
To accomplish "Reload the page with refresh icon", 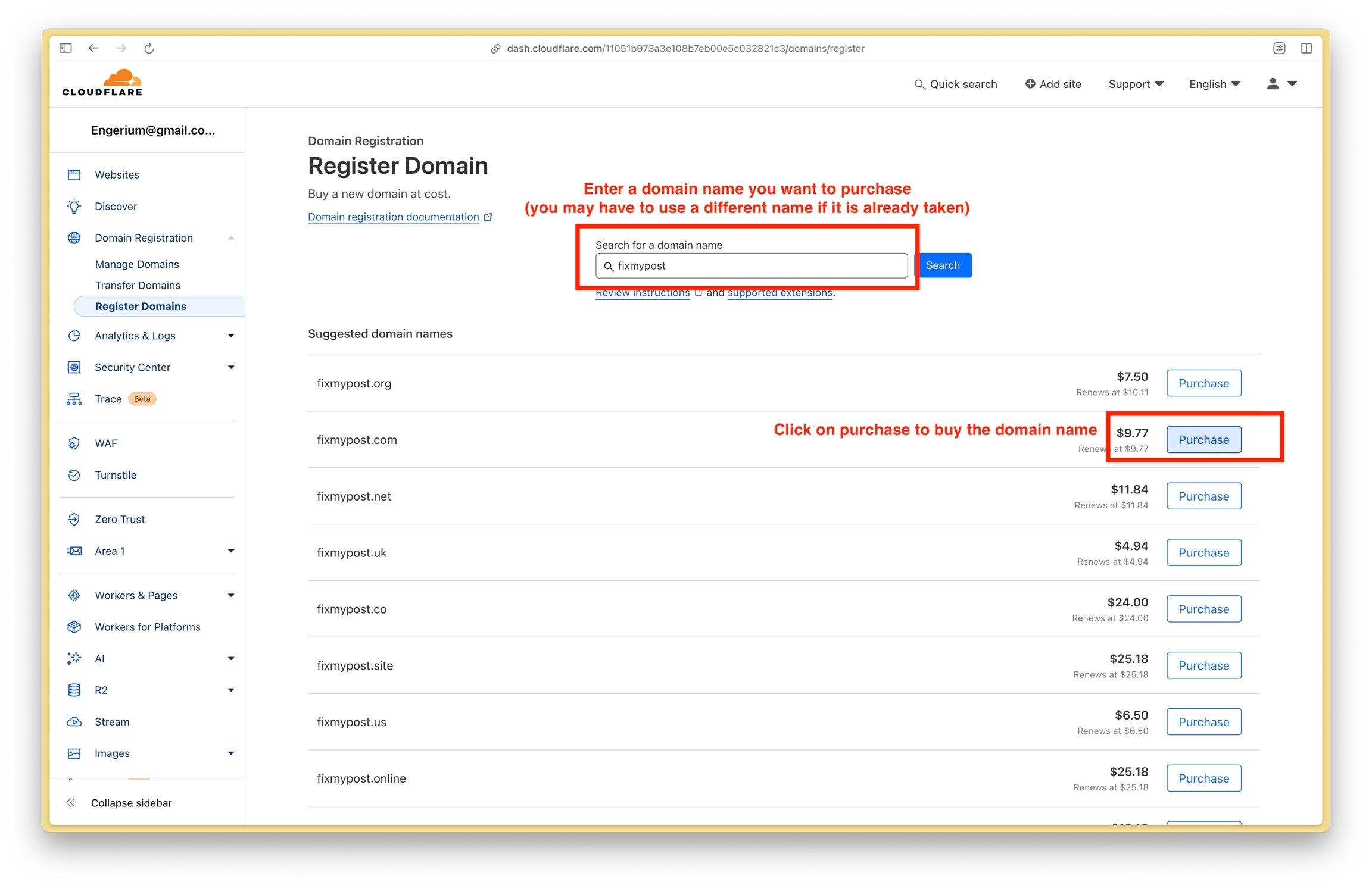I will coord(149,48).
